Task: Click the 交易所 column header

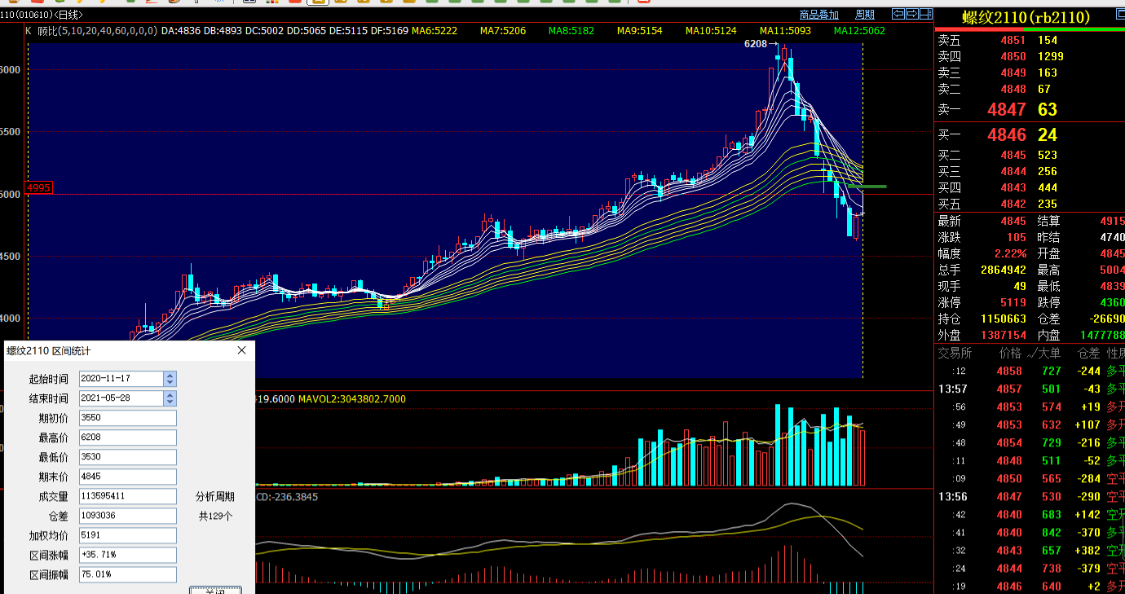Action: click(x=954, y=353)
